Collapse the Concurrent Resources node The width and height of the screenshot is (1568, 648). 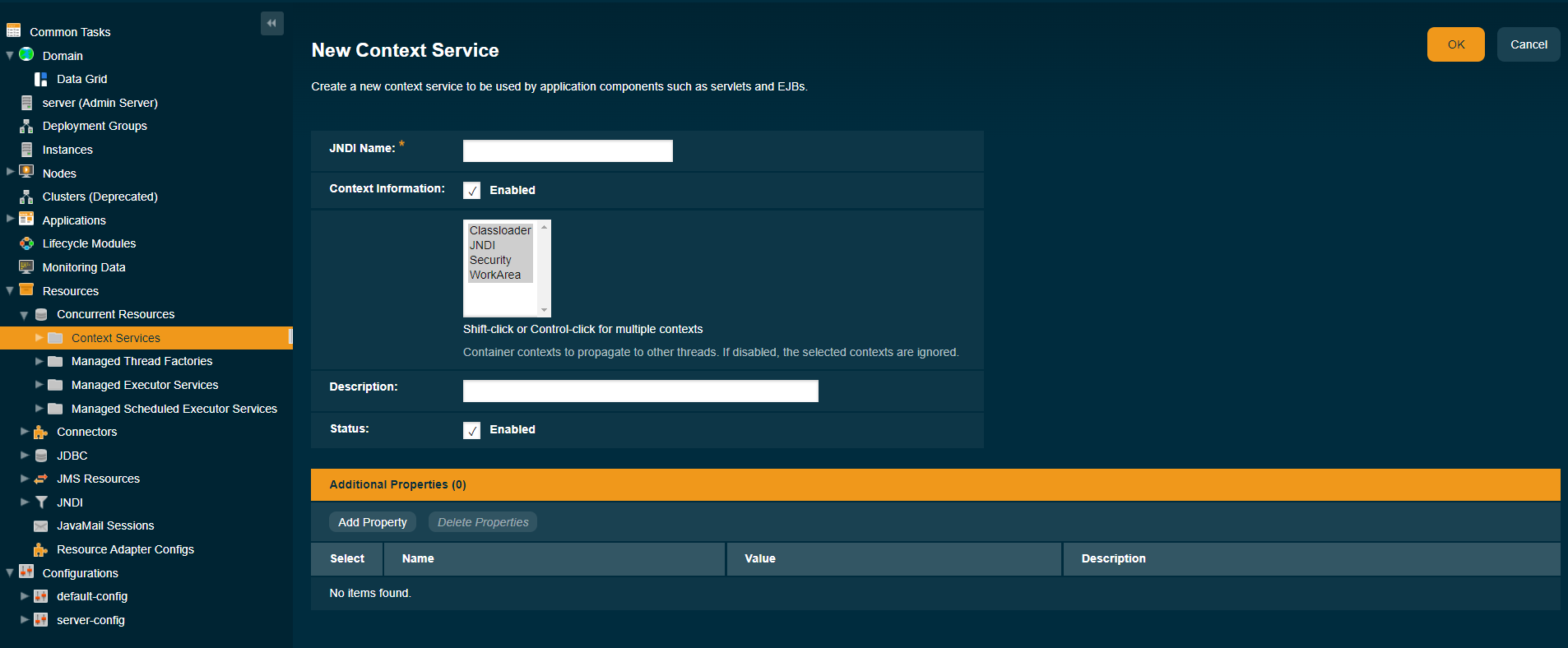(24, 315)
